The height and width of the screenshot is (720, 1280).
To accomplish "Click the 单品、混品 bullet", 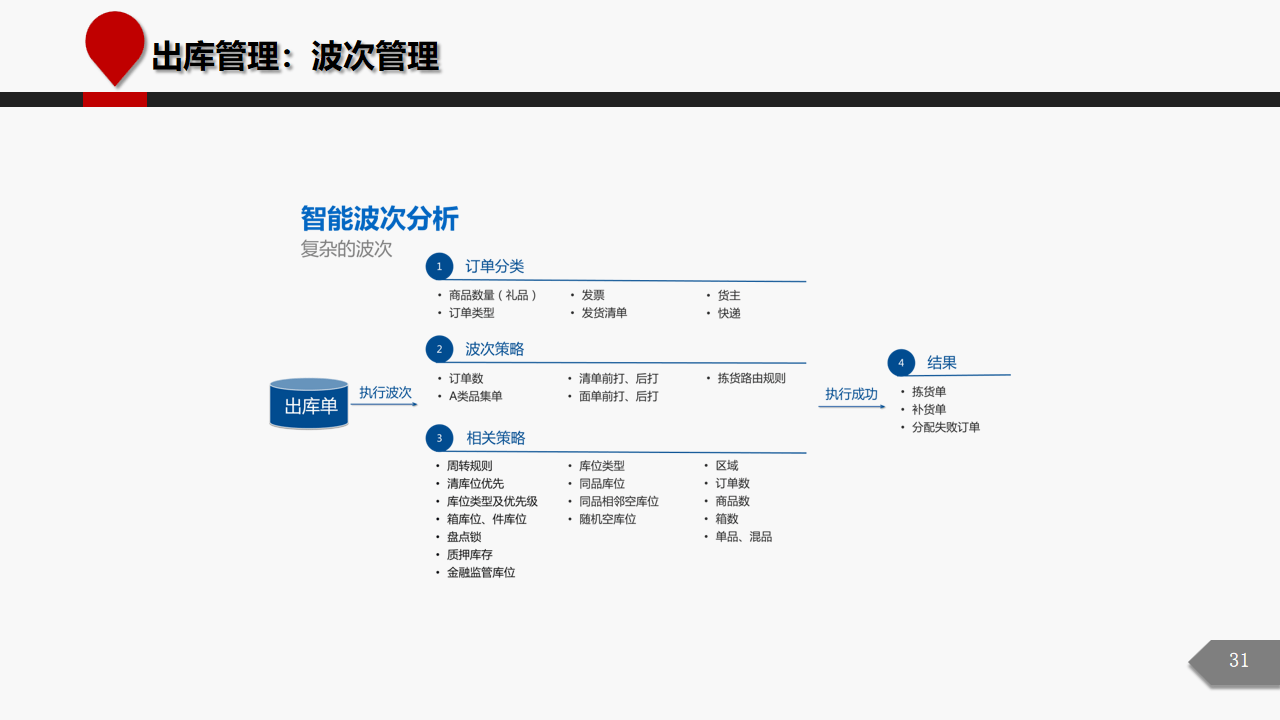I will click(744, 537).
